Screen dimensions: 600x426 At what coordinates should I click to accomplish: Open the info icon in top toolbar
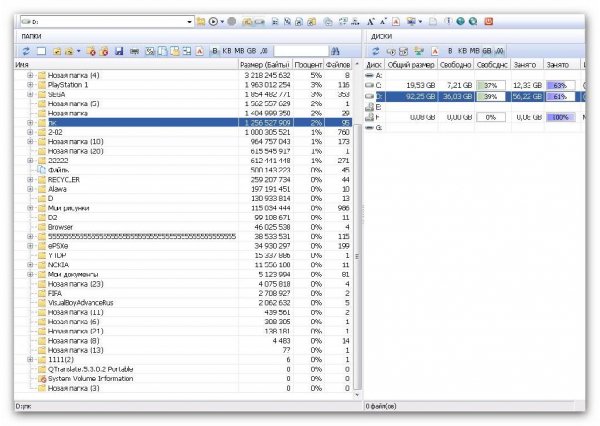point(448,22)
